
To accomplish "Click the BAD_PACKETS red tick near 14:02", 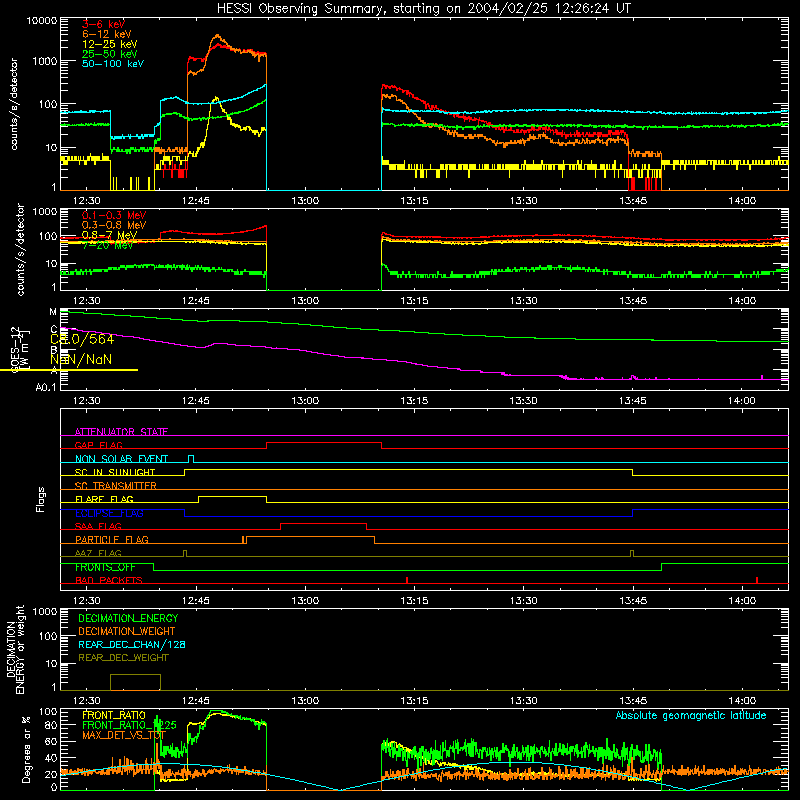I will 757,580.
